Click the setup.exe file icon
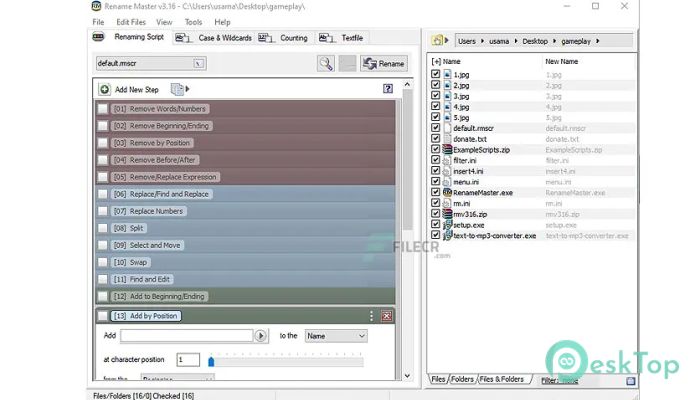 click(x=447, y=225)
